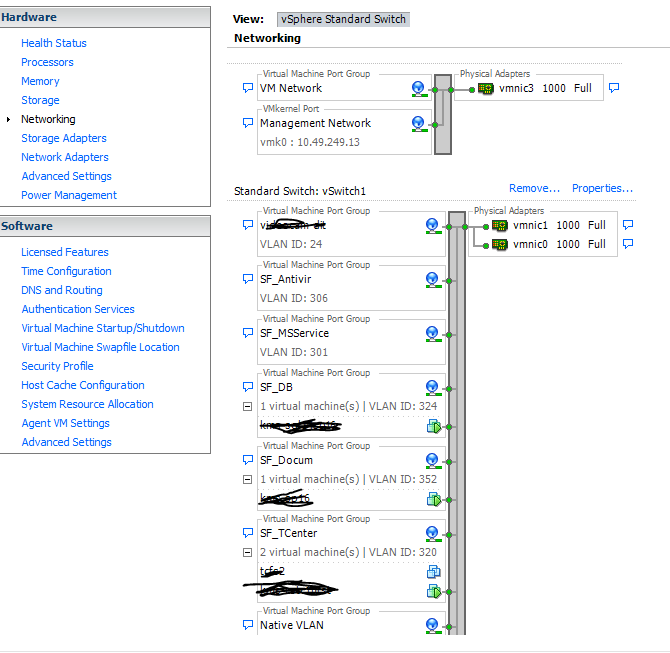Click speech bubble icon for vmnic3
Image resolution: width=670 pixels, height=653 pixels.
click(x=614, y=88)
